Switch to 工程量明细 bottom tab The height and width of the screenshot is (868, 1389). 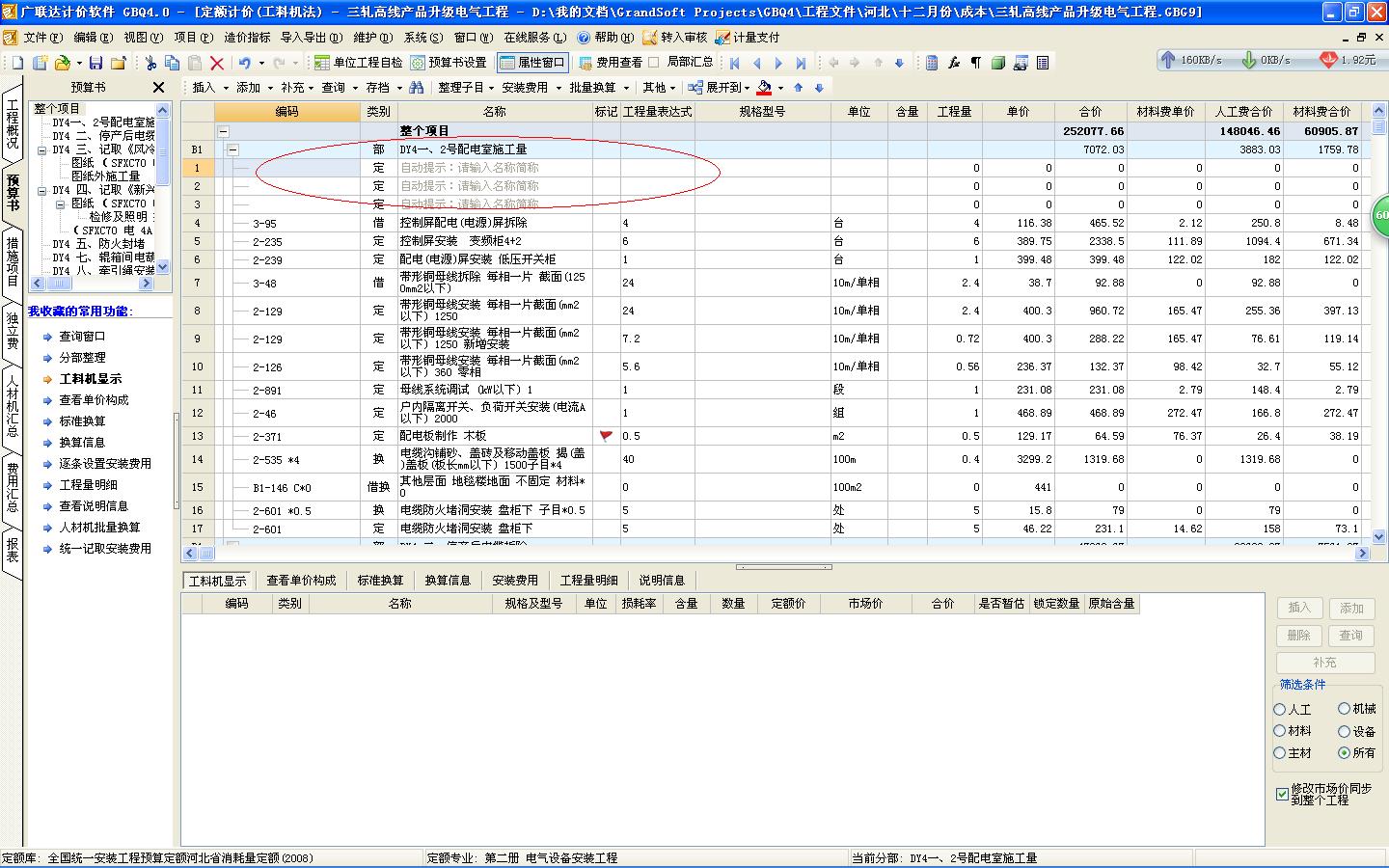click(x=589, y=581)
